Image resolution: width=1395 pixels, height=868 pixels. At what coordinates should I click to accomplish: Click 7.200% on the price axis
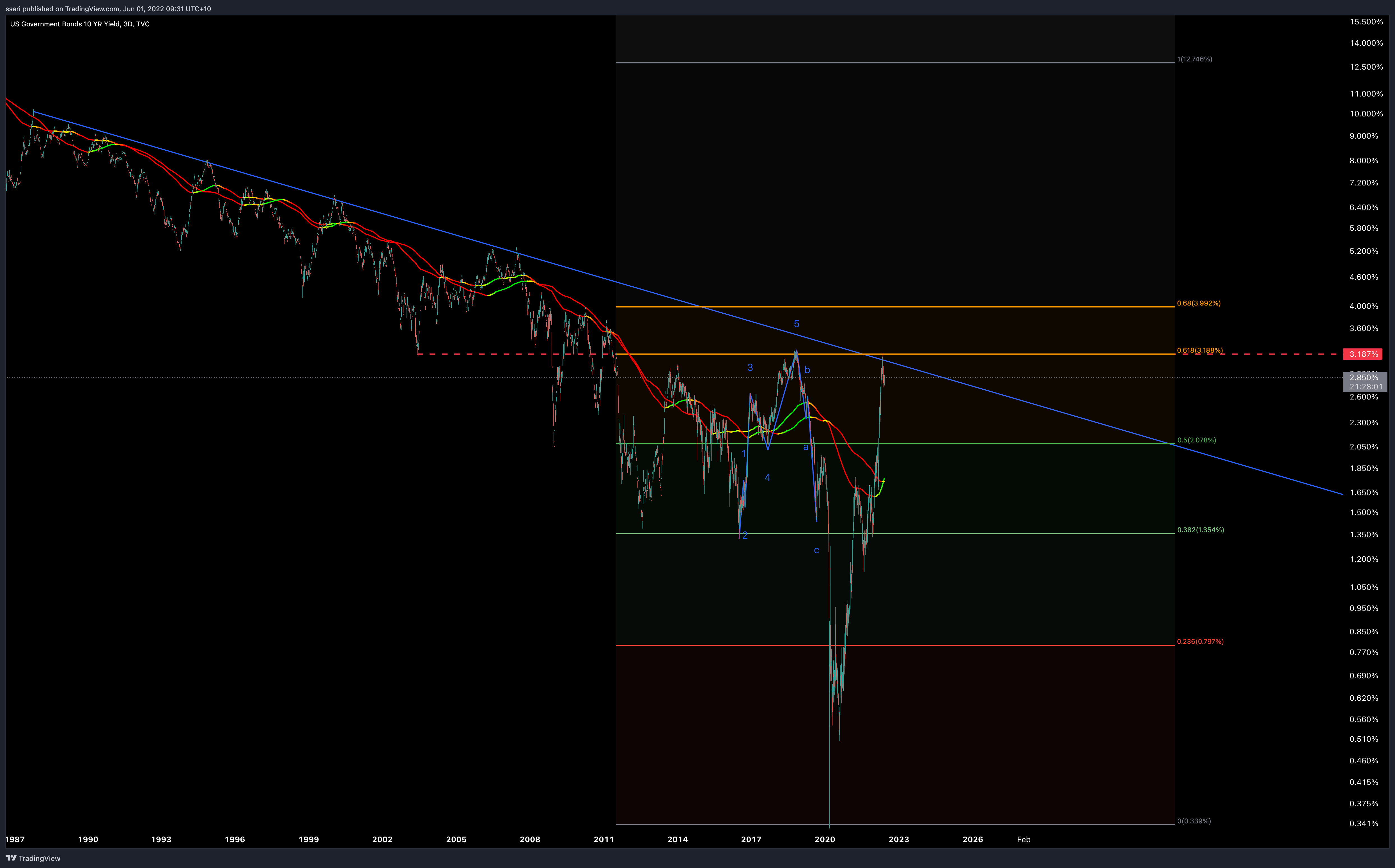coord(1364,183)
